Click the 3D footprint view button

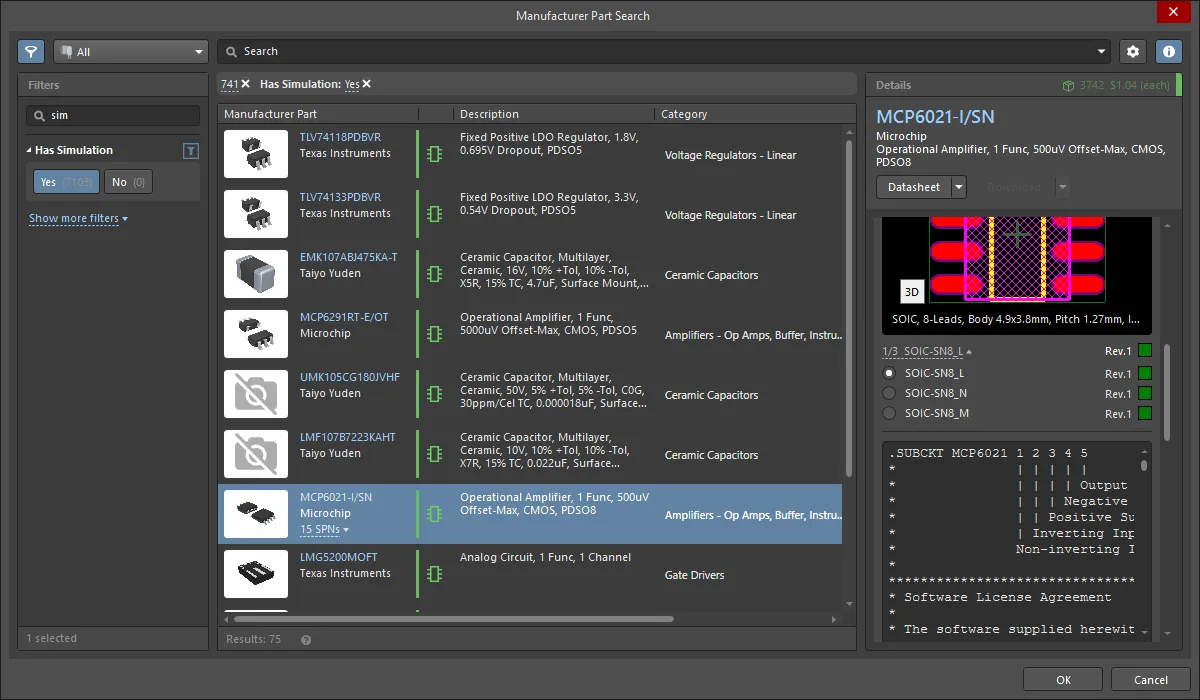tap(911, 291)
